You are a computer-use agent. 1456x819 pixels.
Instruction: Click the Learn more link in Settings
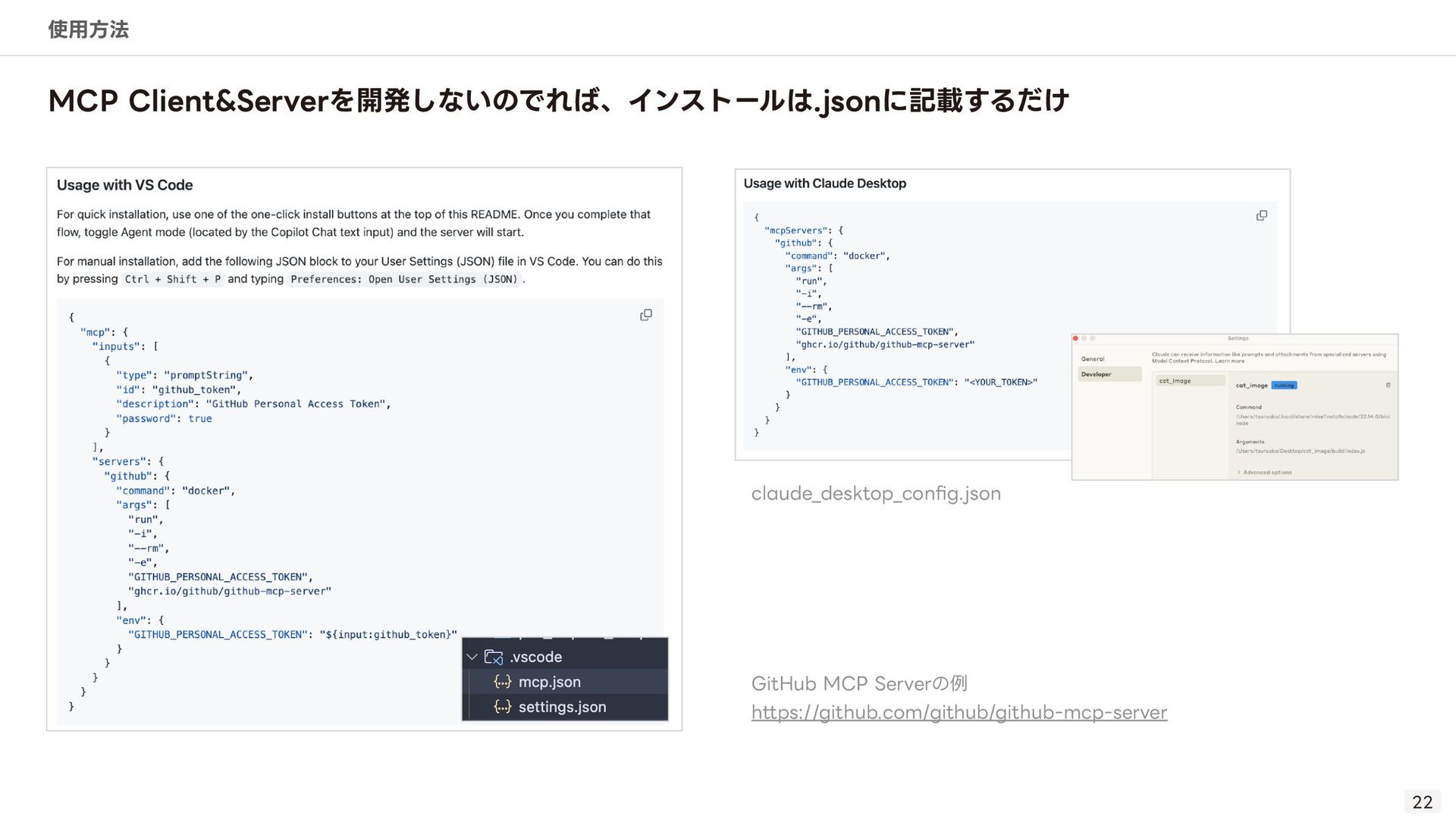pyautogui.click(x=1232, y=361)
